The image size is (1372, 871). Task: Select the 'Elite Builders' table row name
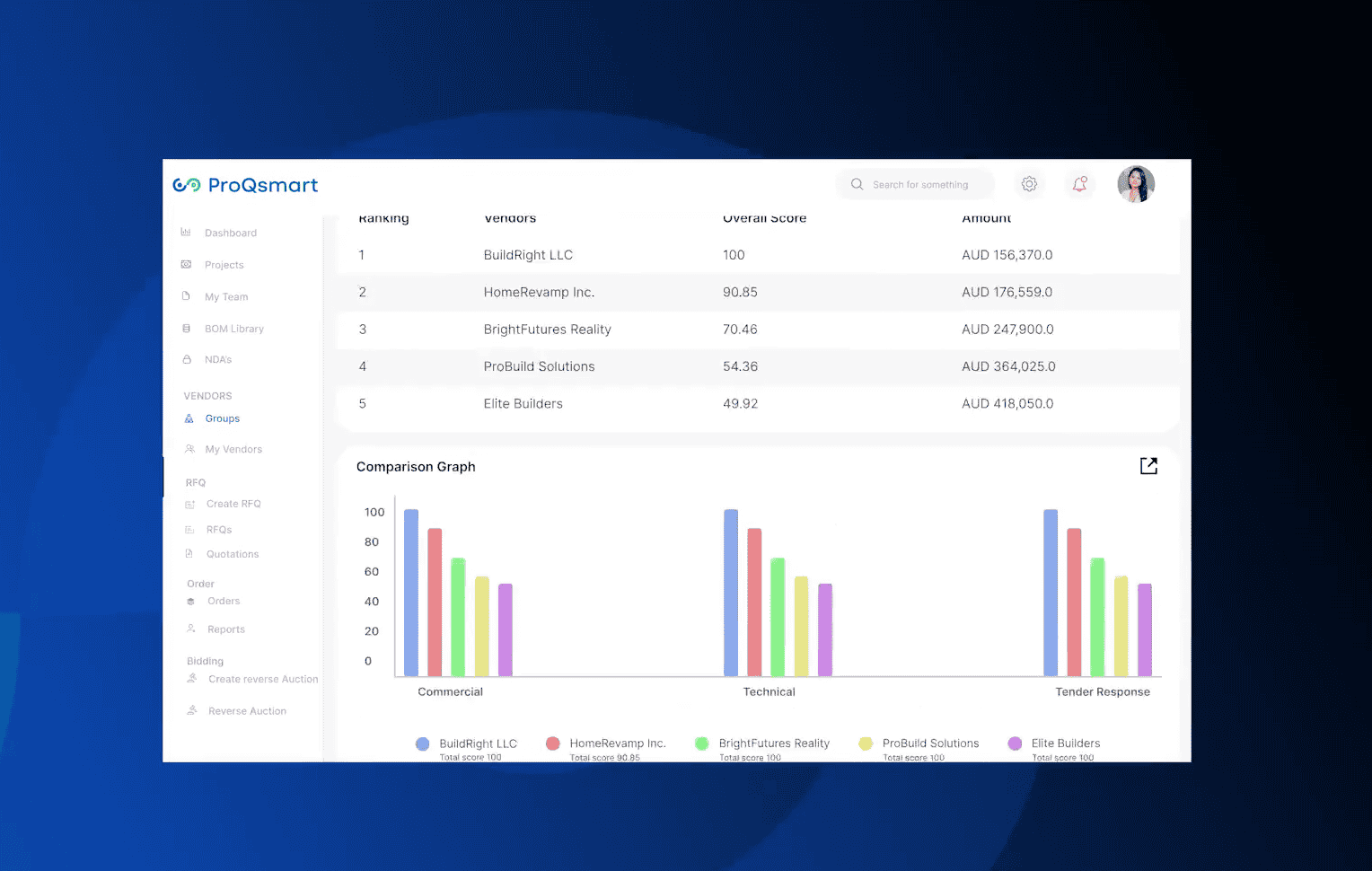coord(523,404)
